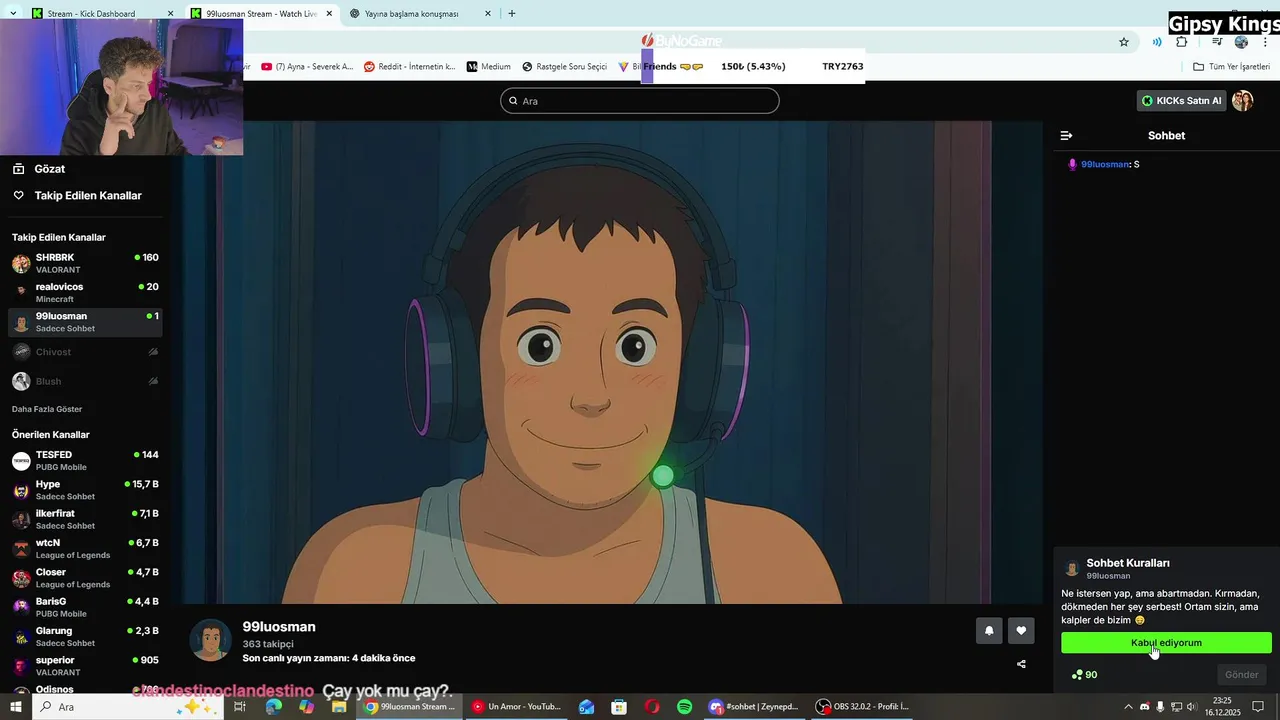The width and height of the screenshot is (1280, 720).
Task: Click the Takip Edilen Kanallar heart icon
Action: [18, 195]
